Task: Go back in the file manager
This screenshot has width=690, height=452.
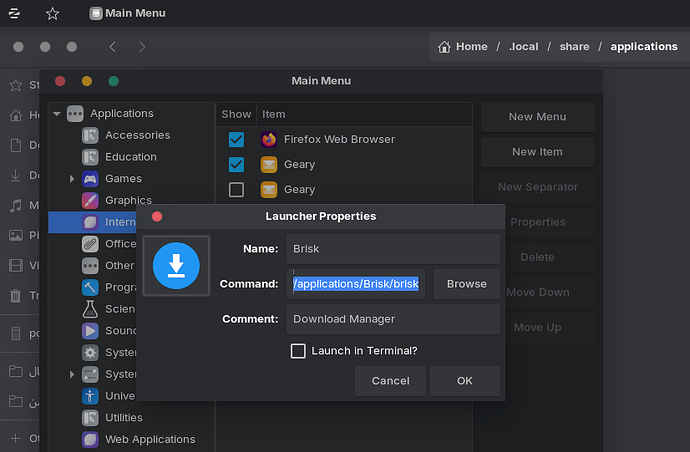Action: click(113, 47)
